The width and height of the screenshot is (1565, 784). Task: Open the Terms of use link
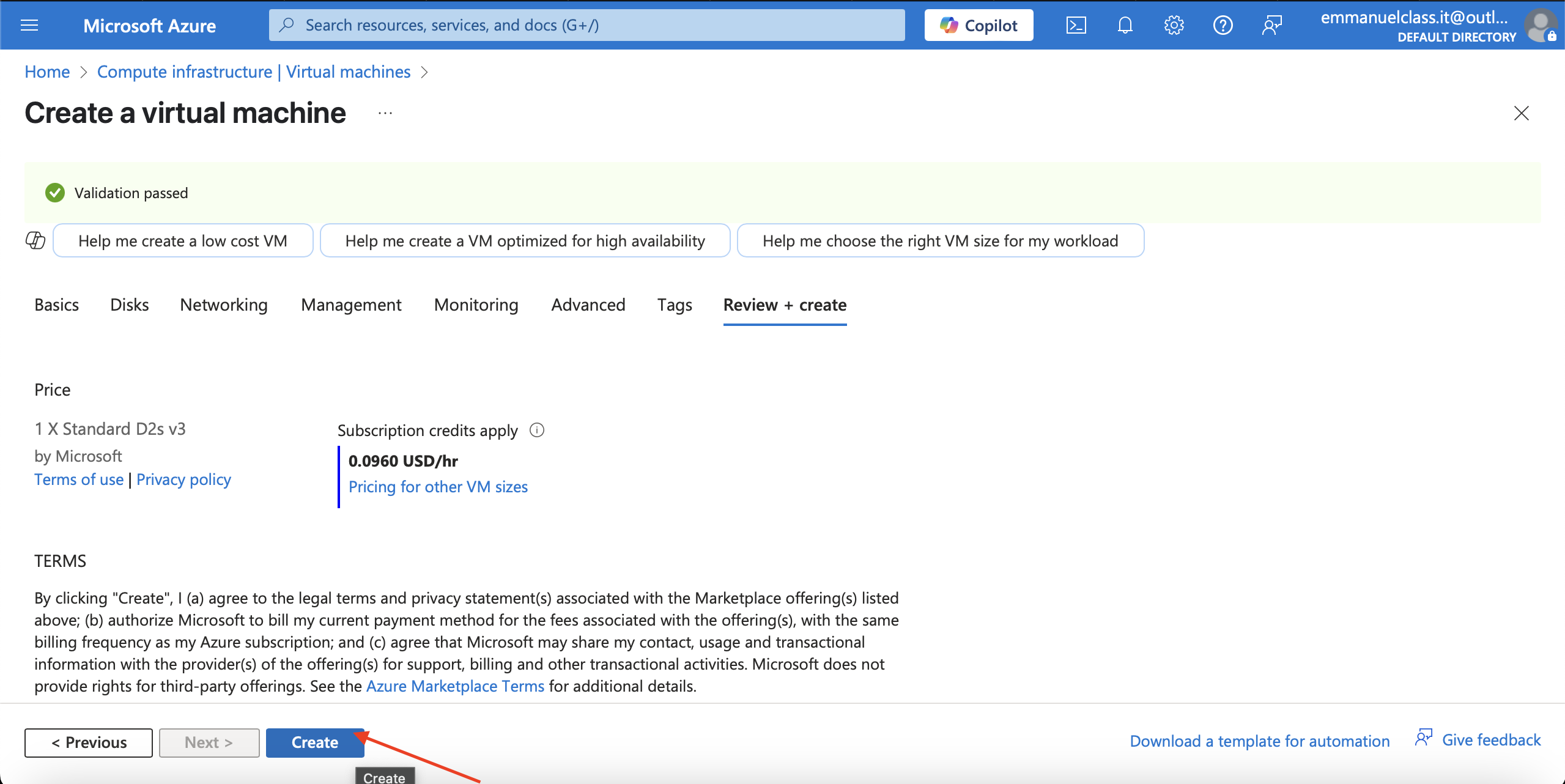[x=79, y=479]
